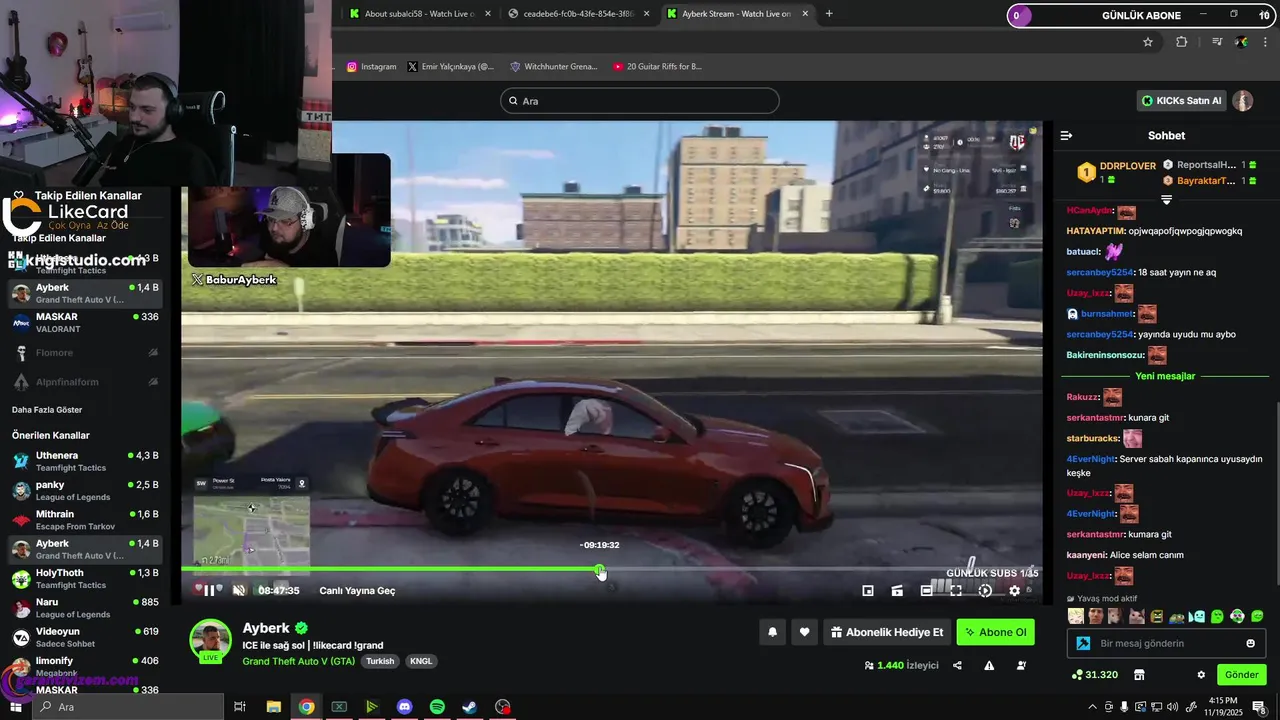The width and height of the screenshot is (1280, 720).
Task: Open a new browser tab
Action: click(829, 14)
